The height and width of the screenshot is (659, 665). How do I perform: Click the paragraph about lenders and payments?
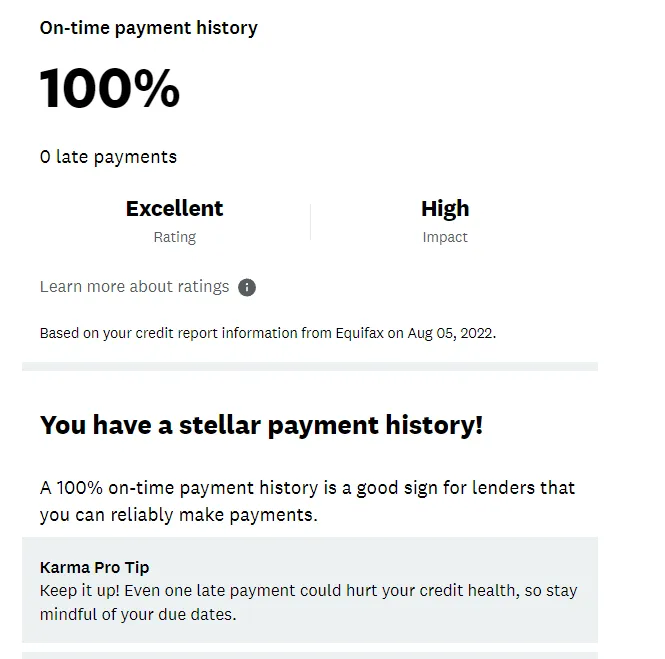coord(307,501)
